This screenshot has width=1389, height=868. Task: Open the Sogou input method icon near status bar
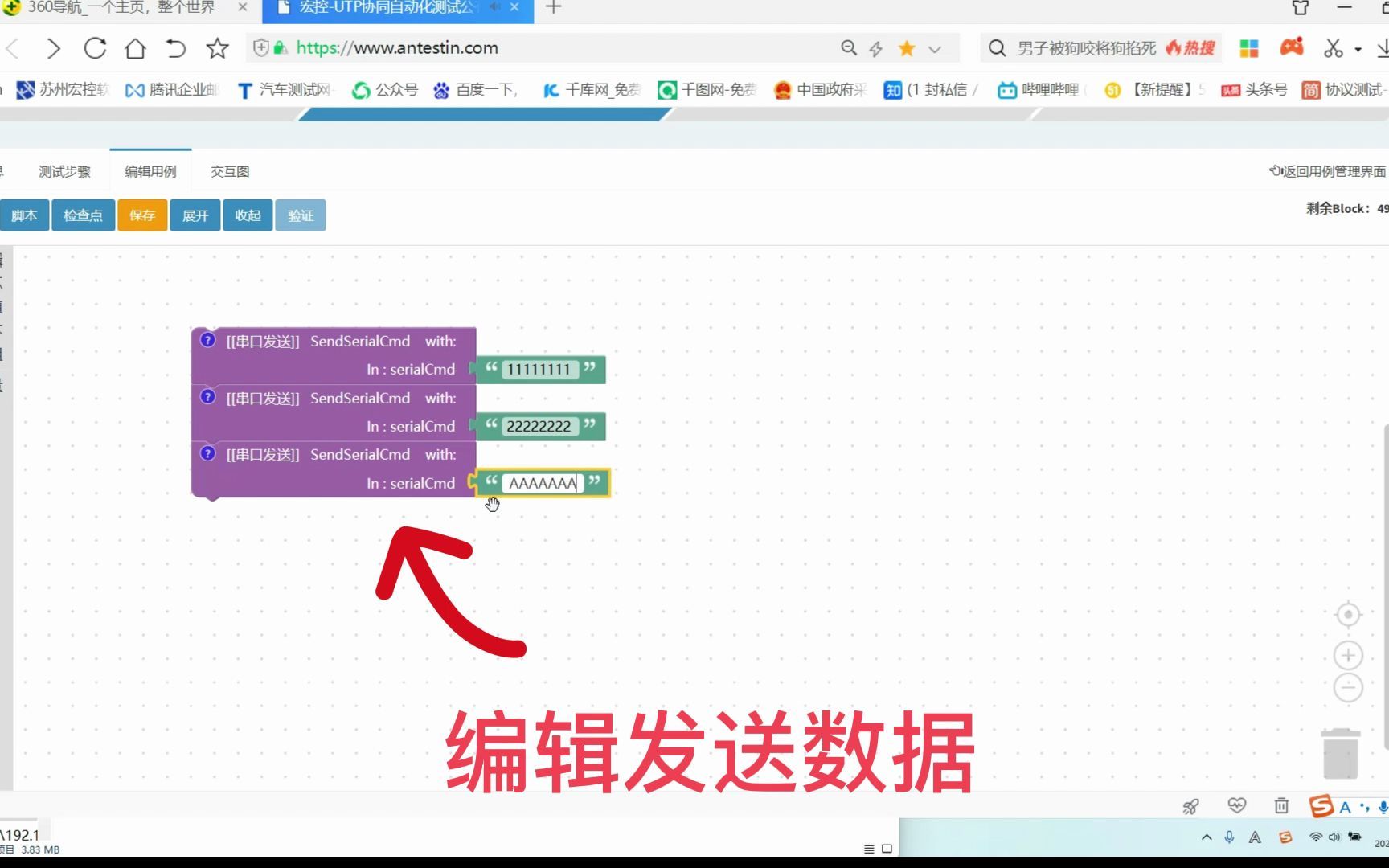pos(1319,806)
